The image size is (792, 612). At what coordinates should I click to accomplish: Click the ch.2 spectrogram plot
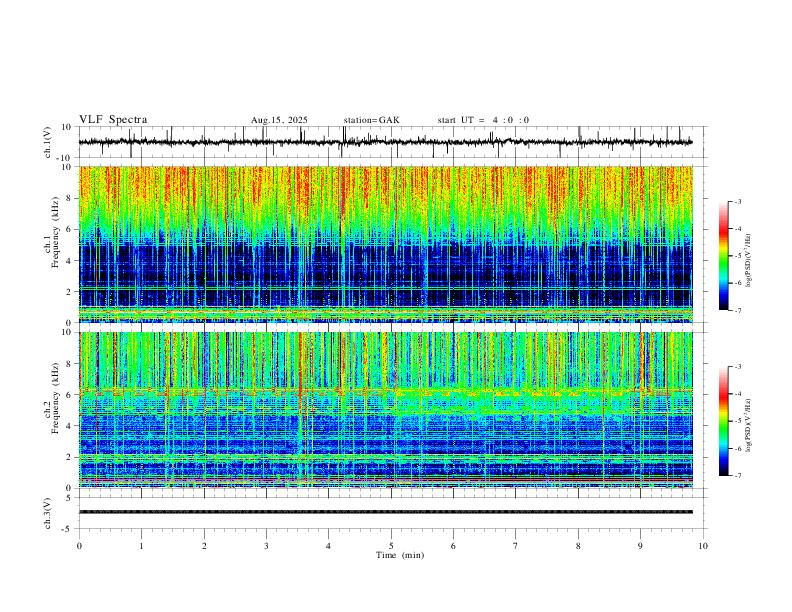tap(386, 410)
